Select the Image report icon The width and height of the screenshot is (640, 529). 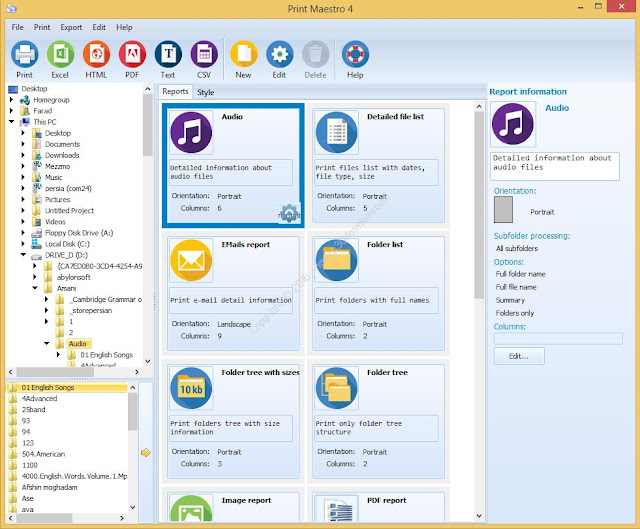pos(191,508)
